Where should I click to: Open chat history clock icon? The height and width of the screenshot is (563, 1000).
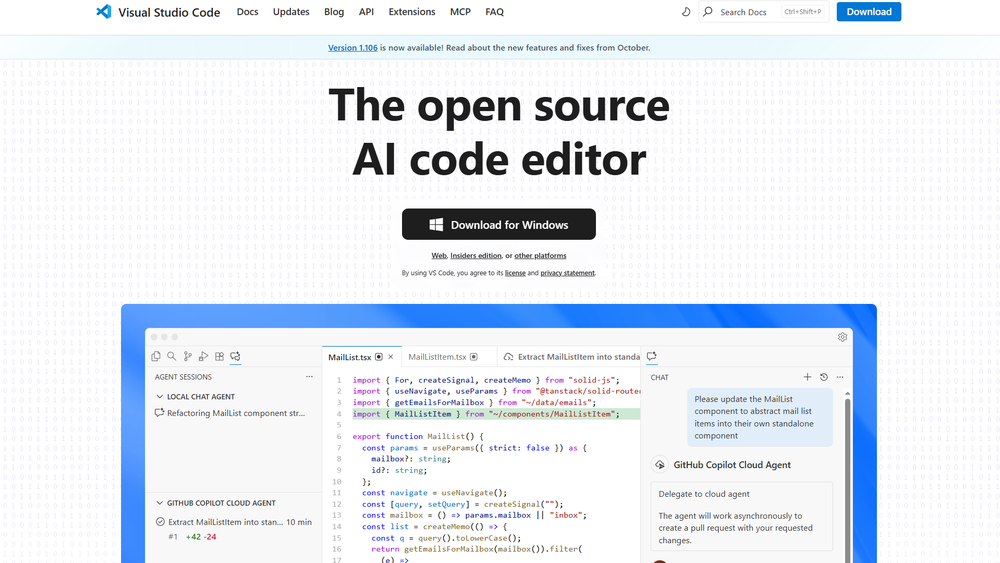(824, 377)
